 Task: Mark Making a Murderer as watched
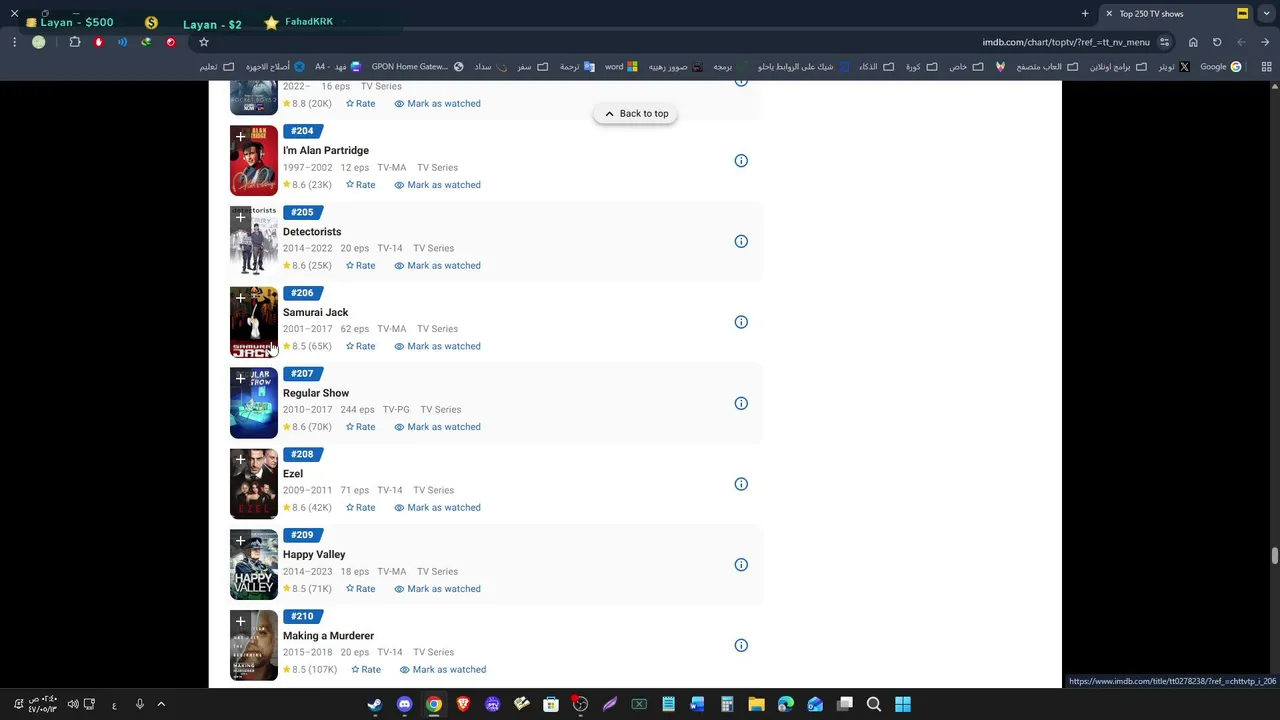pos(442,670)
